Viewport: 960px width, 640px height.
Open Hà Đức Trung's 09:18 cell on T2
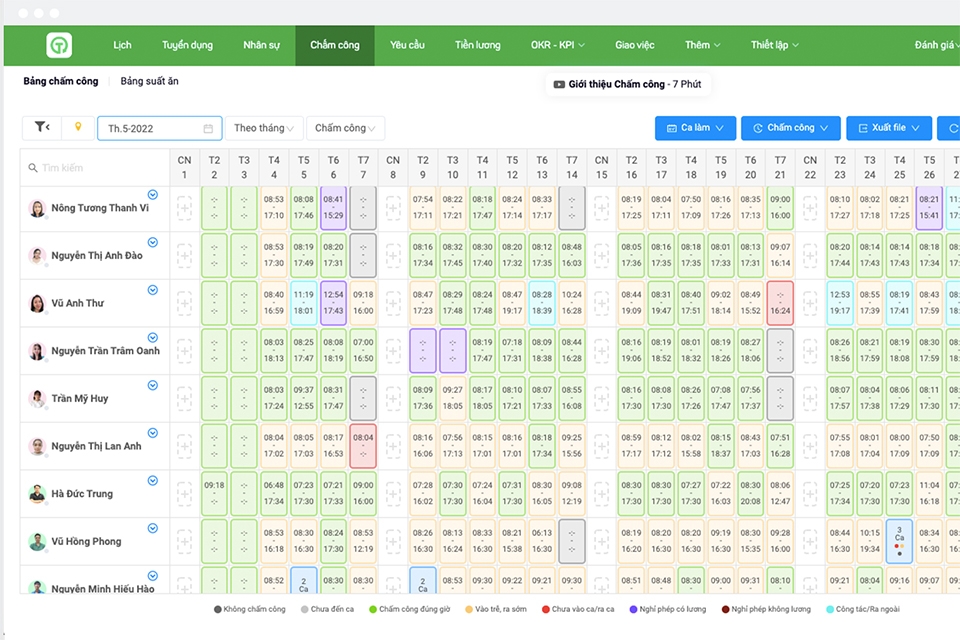point(214,494)
